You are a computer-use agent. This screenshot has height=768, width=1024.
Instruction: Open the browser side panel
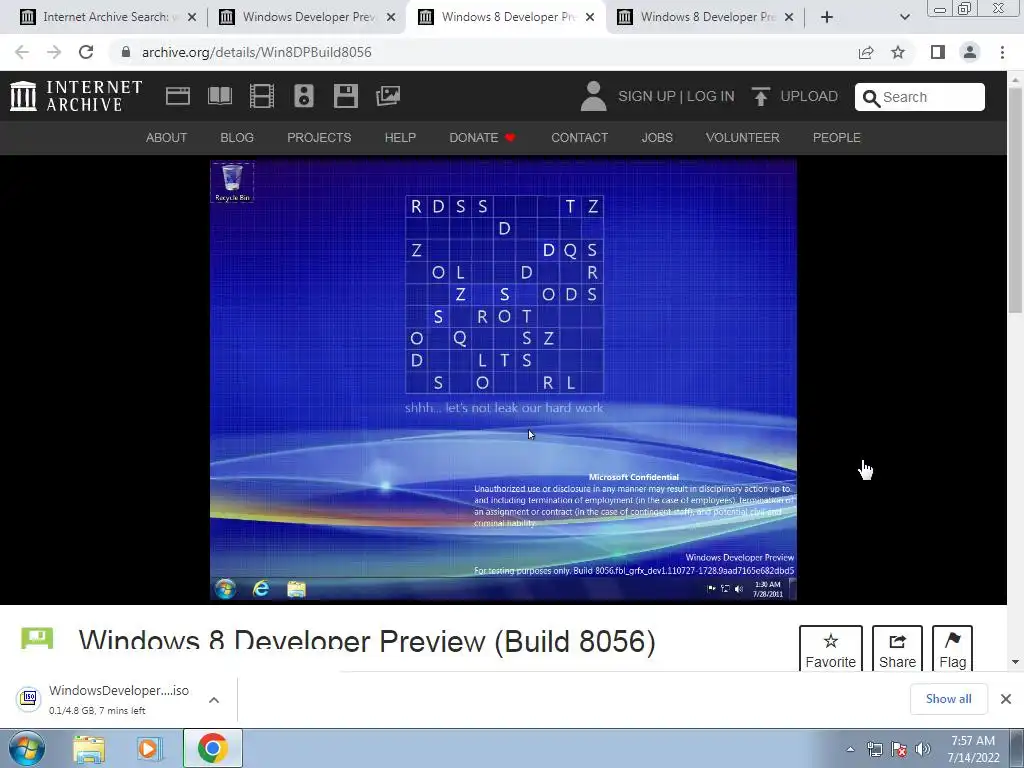tap(938, 52)
